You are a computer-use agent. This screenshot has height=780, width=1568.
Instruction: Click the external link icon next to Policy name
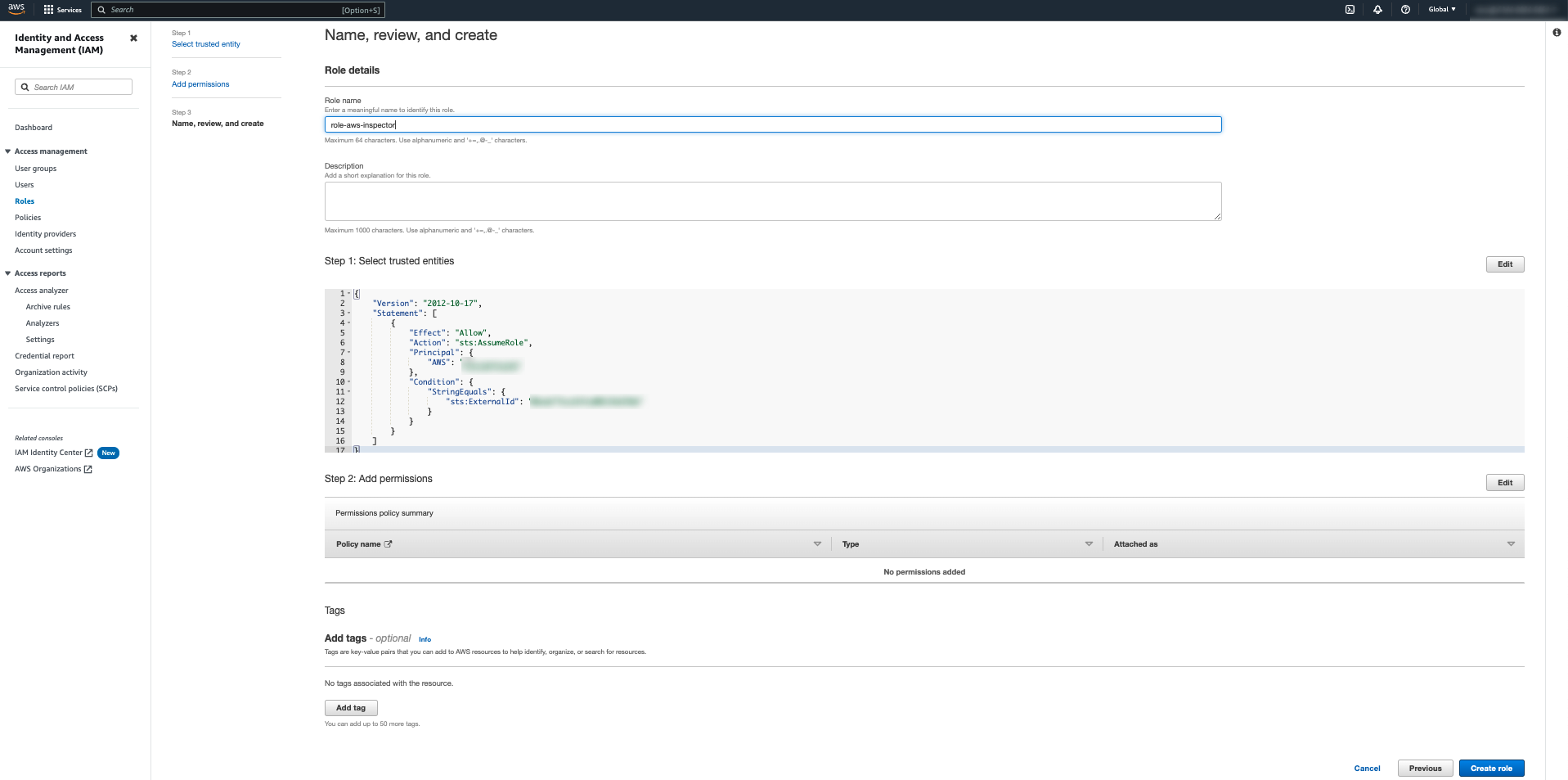click(388, 543)
